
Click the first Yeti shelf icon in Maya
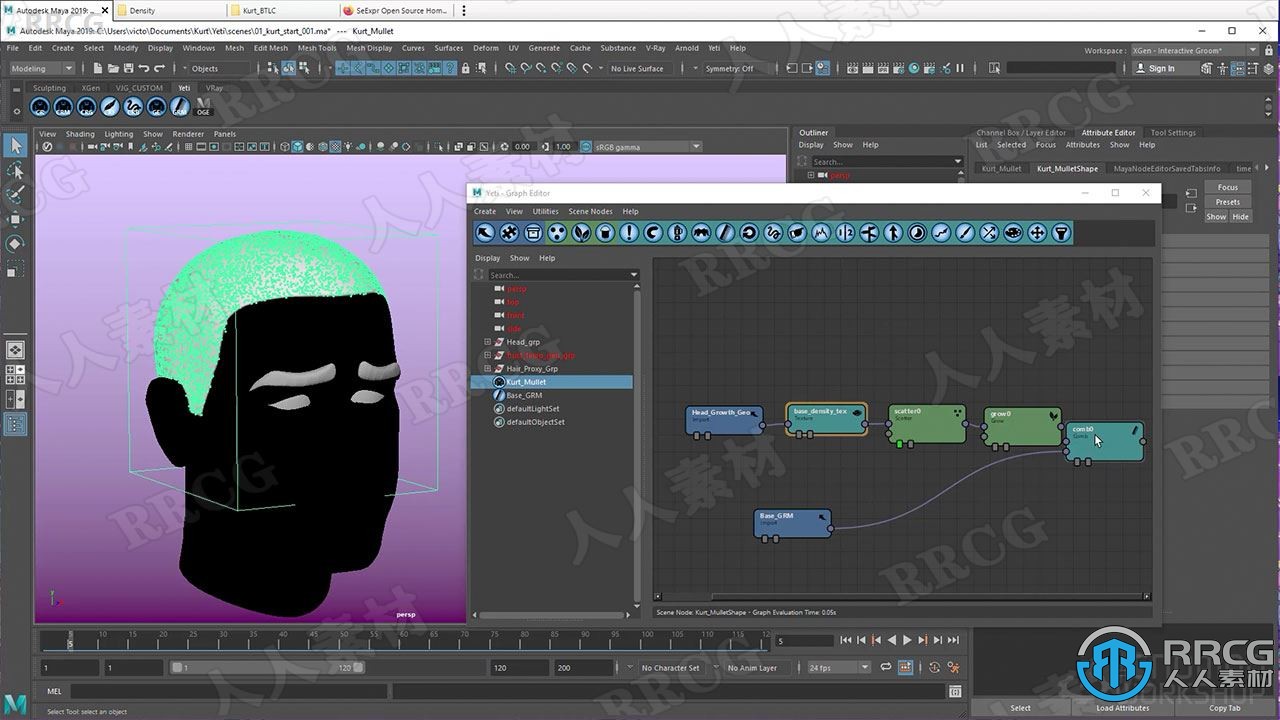(x=41, y=106)
